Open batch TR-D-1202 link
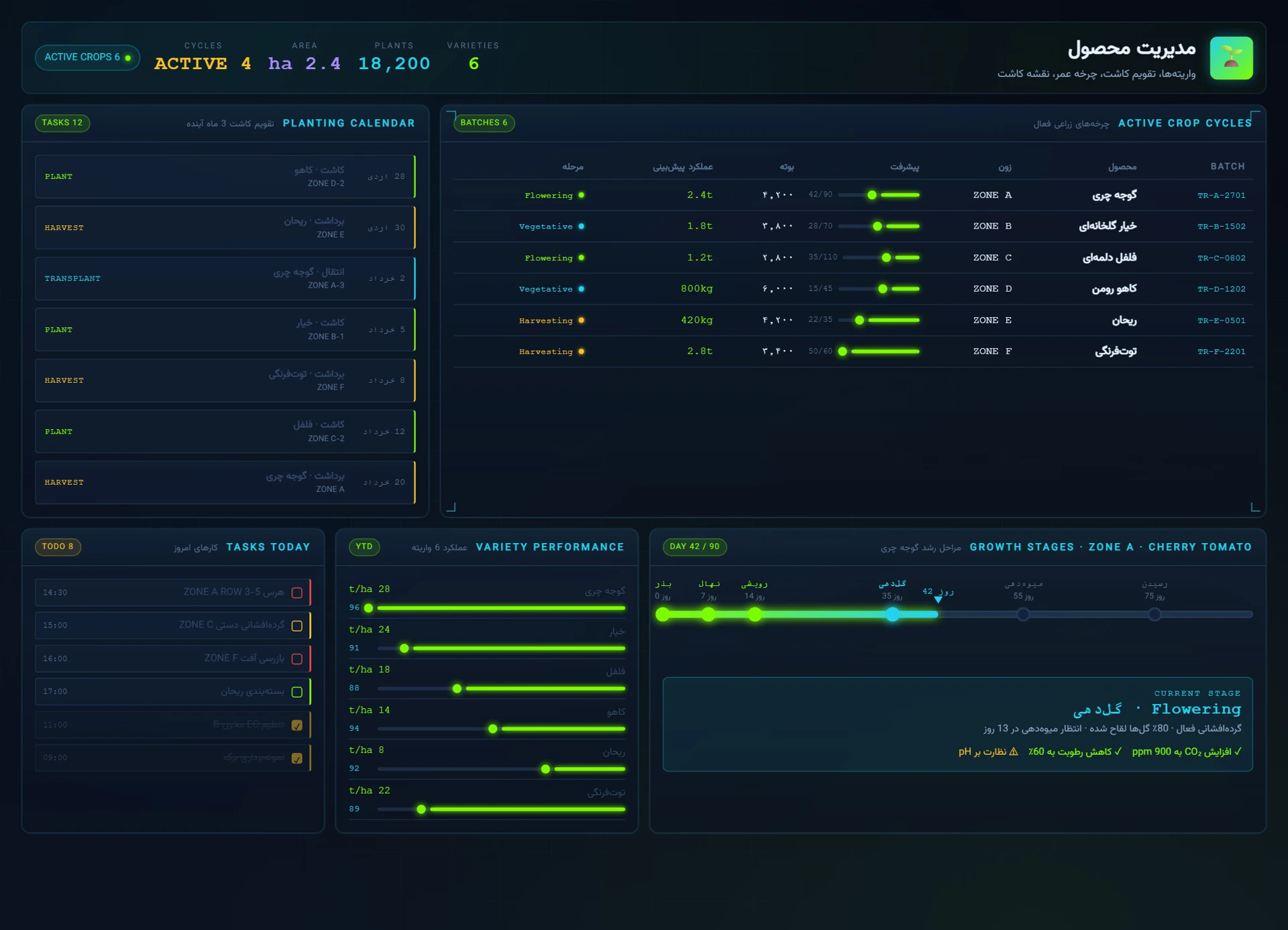1288x930 pixels. pos(1221,289)
